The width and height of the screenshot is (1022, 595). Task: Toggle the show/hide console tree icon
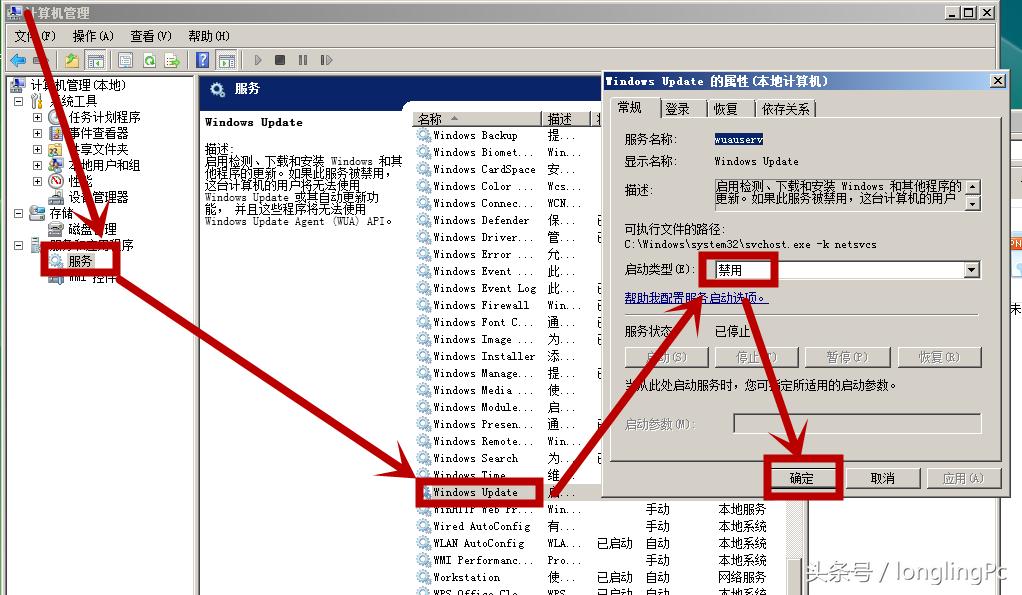coord(97,60)
